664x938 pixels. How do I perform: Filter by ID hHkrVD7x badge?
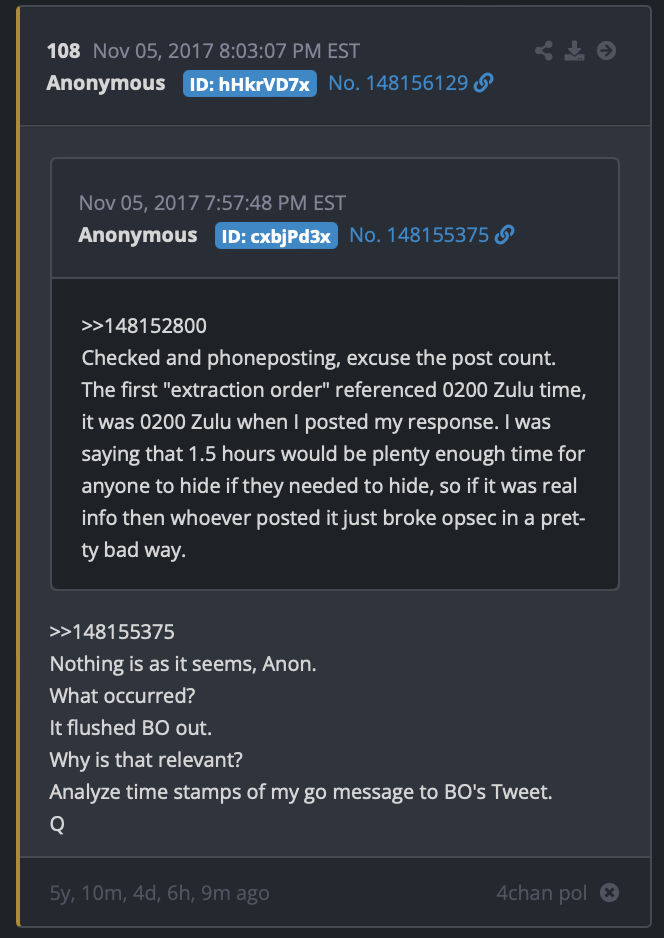(249, 84)
